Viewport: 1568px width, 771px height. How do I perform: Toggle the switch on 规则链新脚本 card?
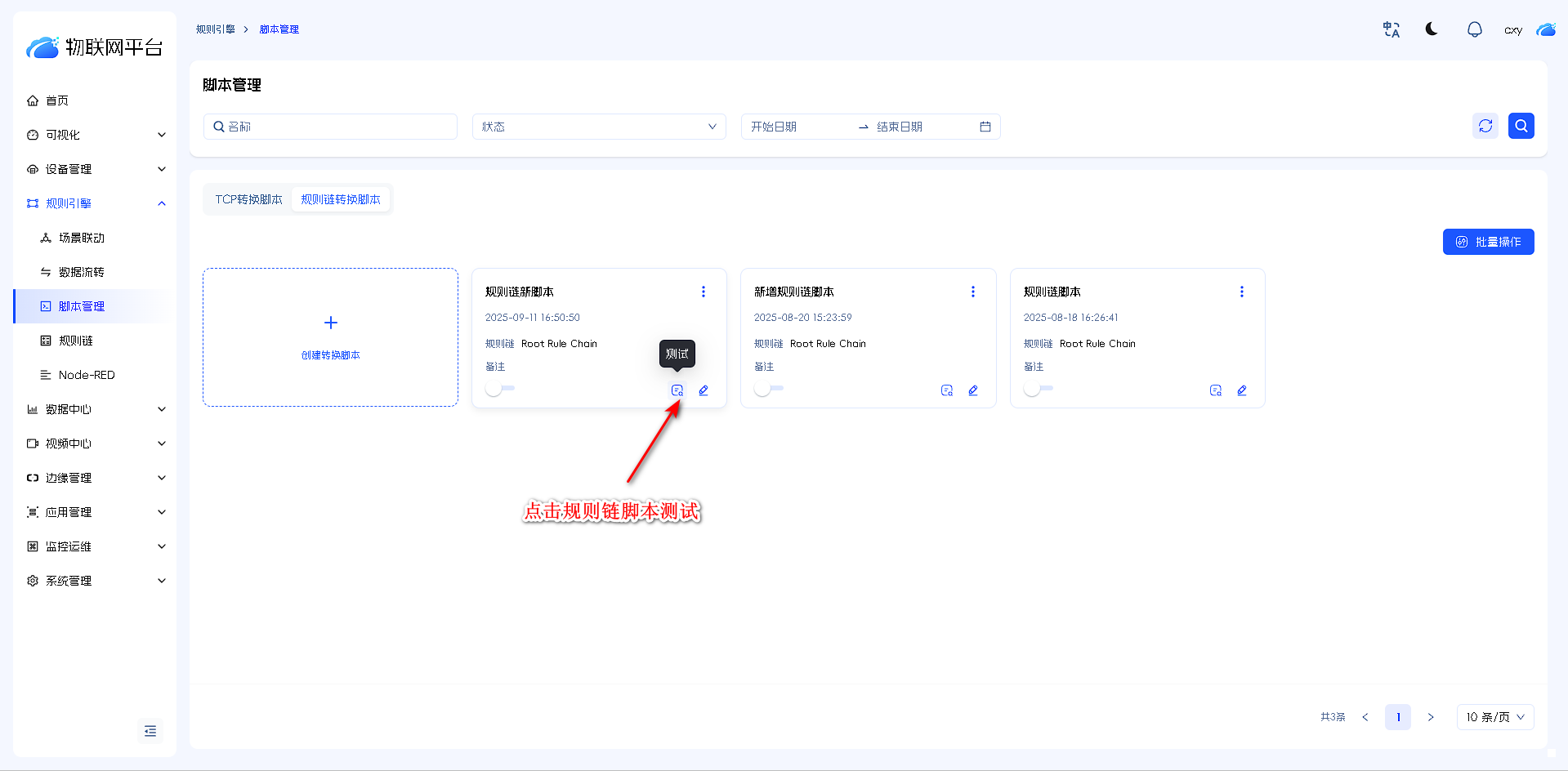click(x=499, y=390)
